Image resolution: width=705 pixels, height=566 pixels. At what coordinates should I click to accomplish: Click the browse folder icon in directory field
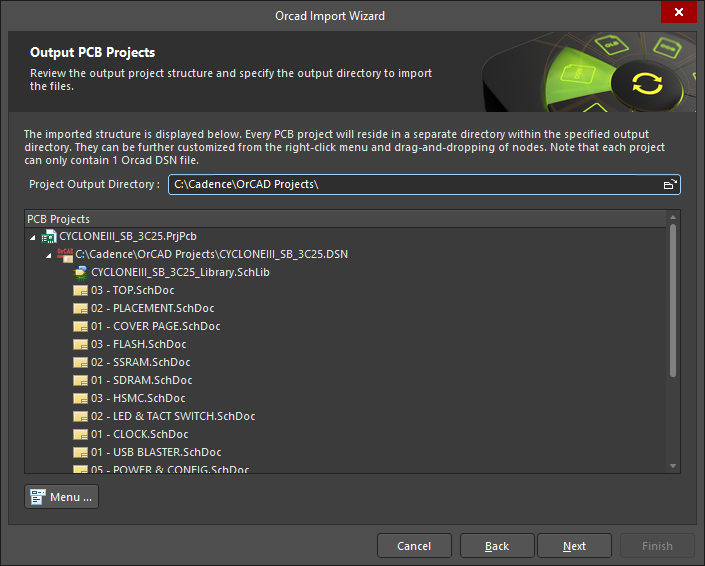[670, 184]
